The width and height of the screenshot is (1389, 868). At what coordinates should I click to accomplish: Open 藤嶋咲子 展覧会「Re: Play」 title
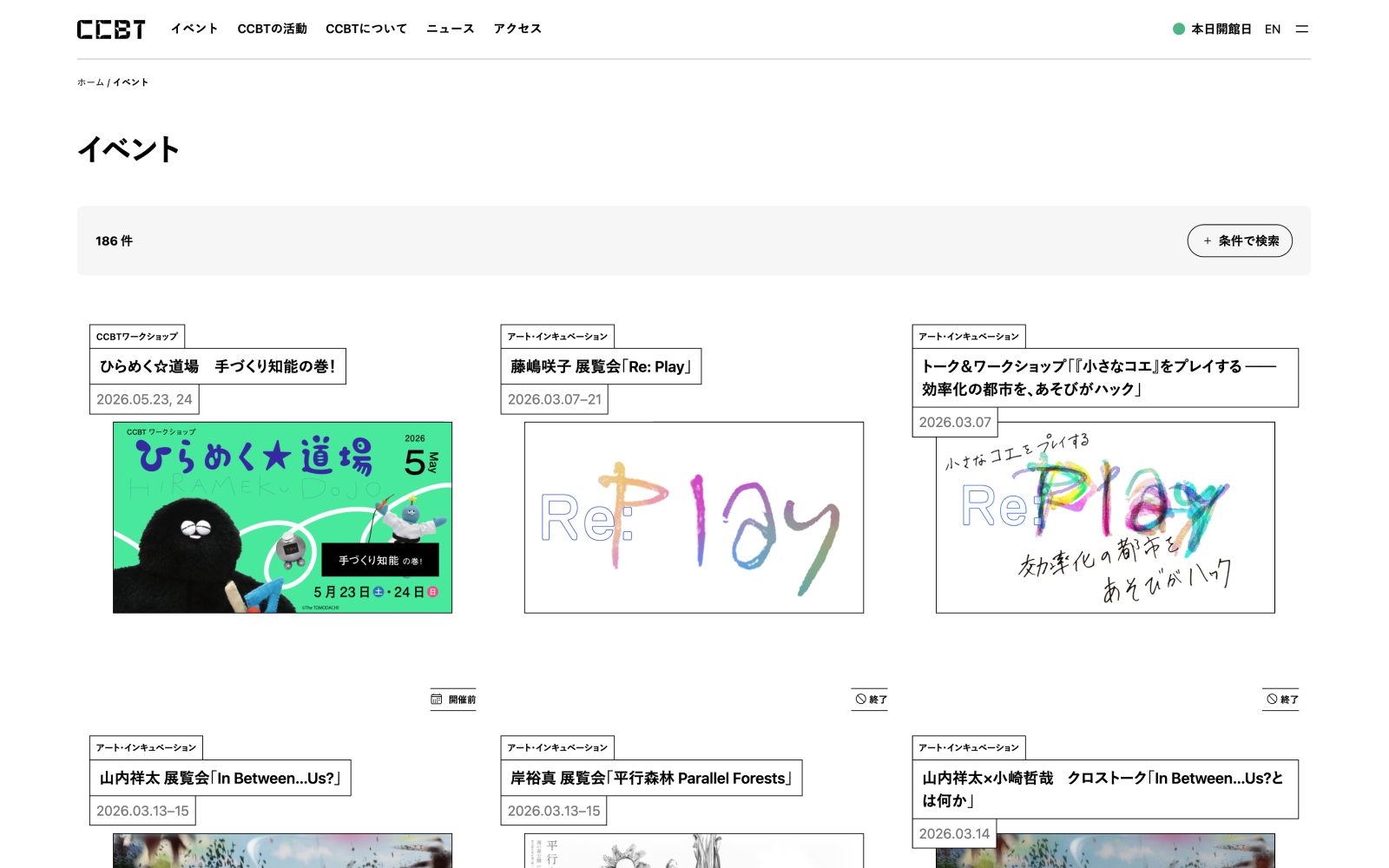click(601, 366)
